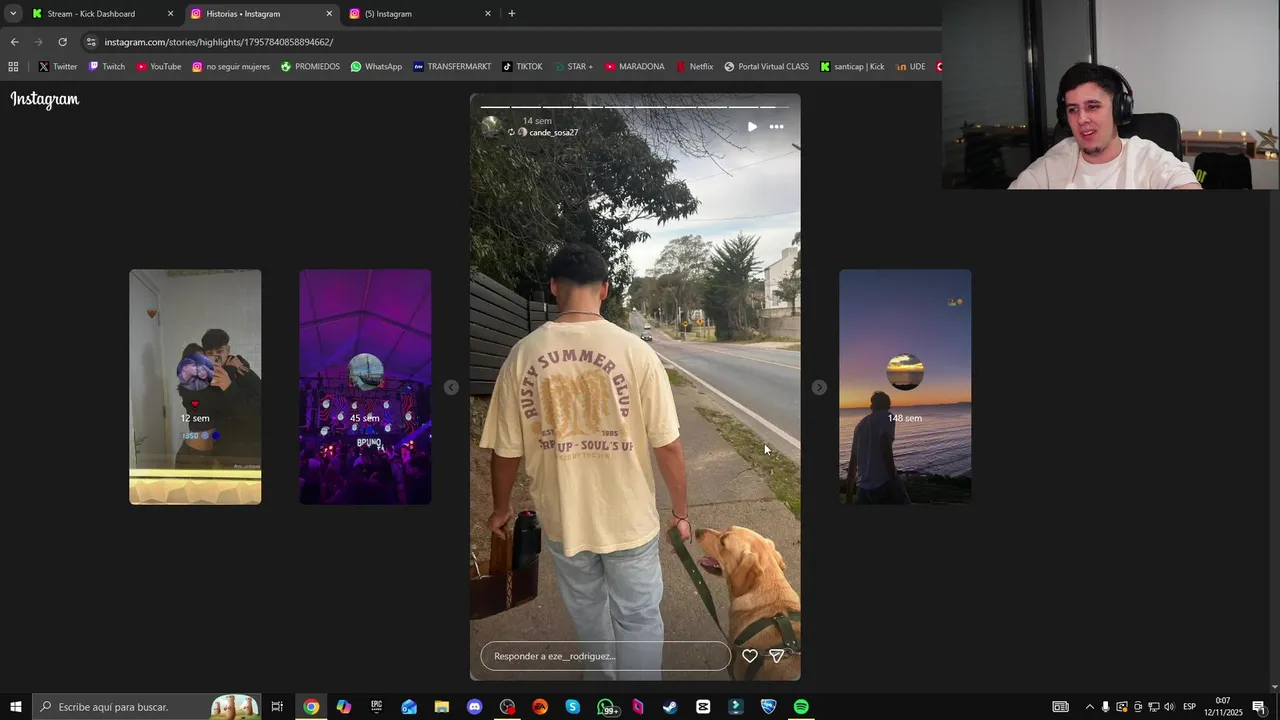
Task: Open Steam from the taskbar
Action: tap(670, 707)
